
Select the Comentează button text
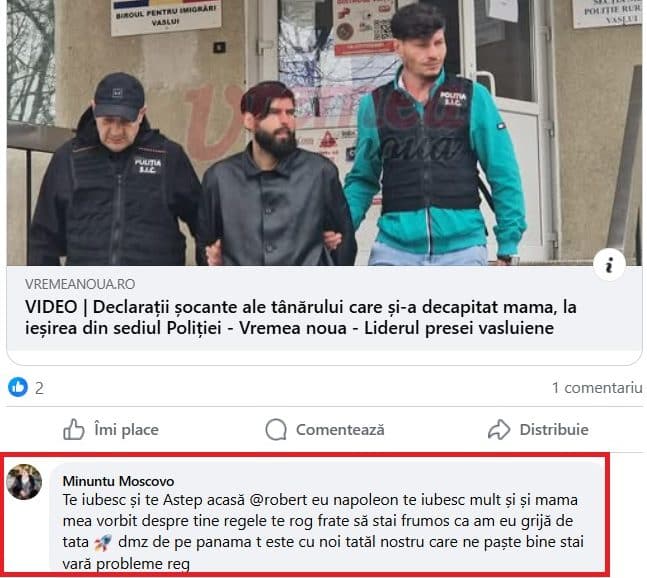pos(340,429)
